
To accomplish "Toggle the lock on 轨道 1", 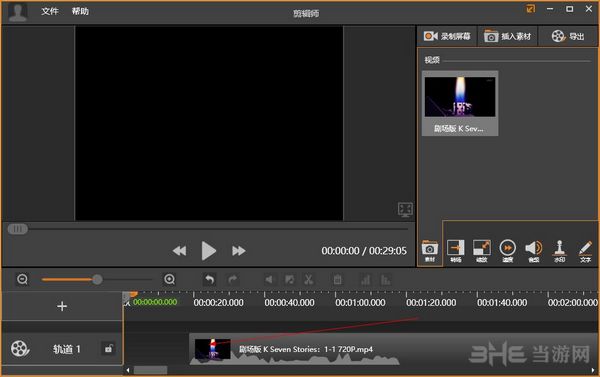I will click(108, 349).
